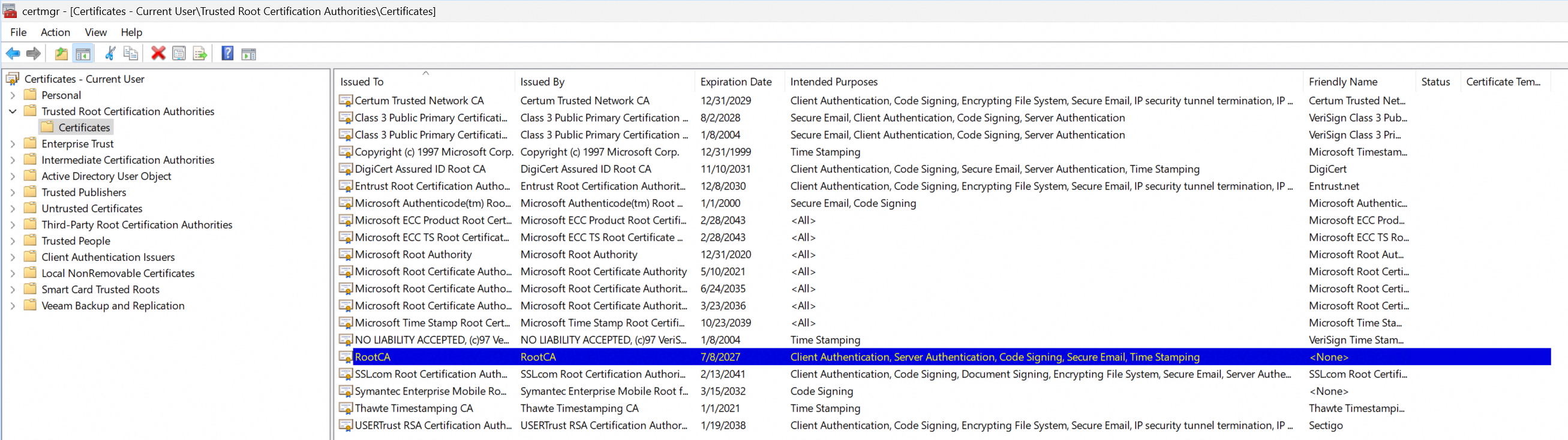Open the View menu

pyautogui.click(x=95, y=32)
